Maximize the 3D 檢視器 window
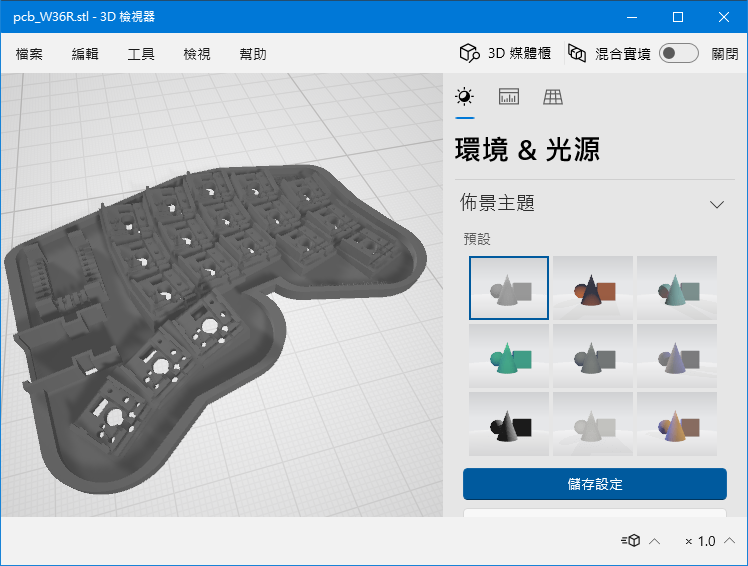 [678, 17]
